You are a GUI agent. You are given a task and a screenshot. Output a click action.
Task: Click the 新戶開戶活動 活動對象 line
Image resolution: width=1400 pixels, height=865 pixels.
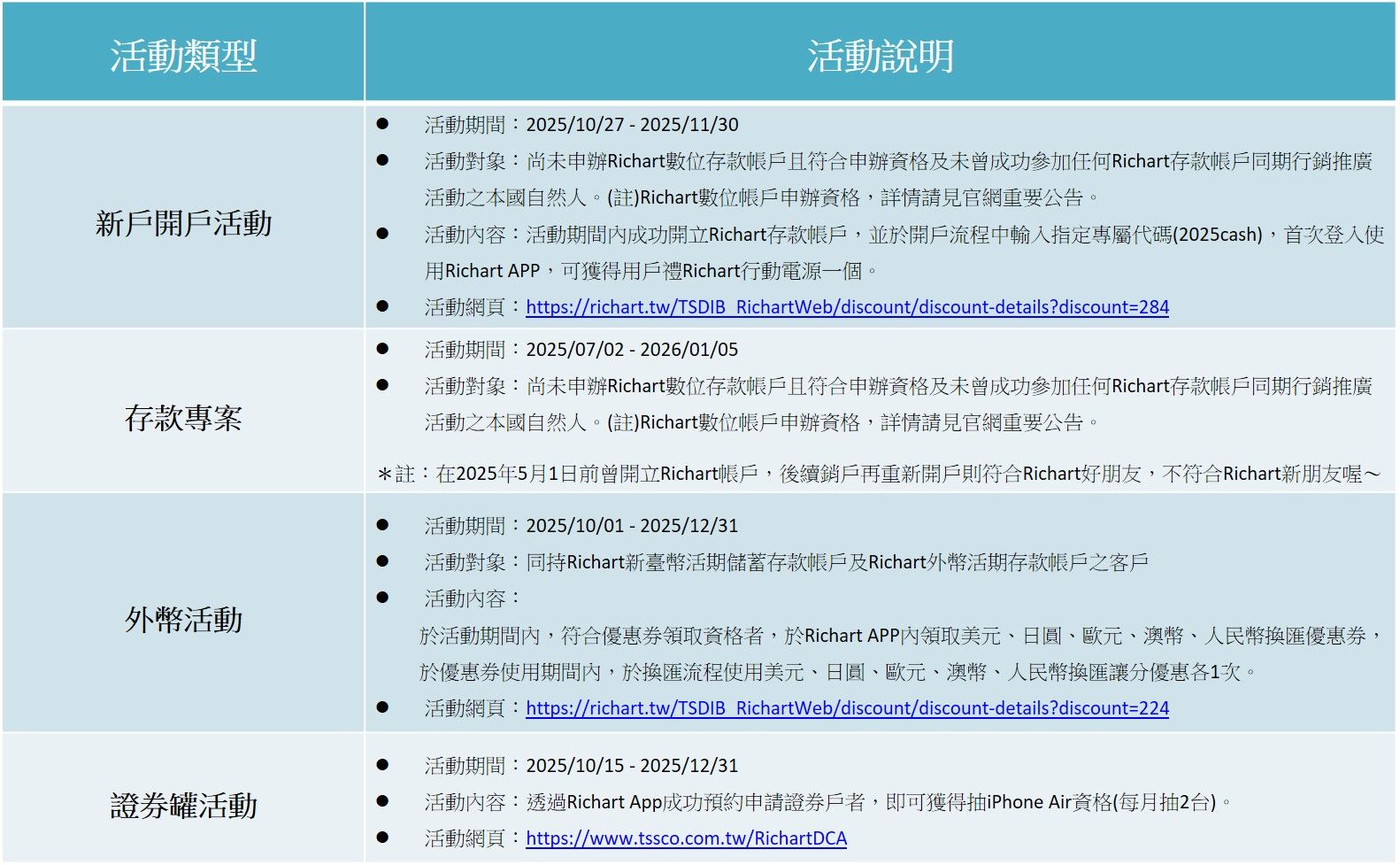[898, 179]
